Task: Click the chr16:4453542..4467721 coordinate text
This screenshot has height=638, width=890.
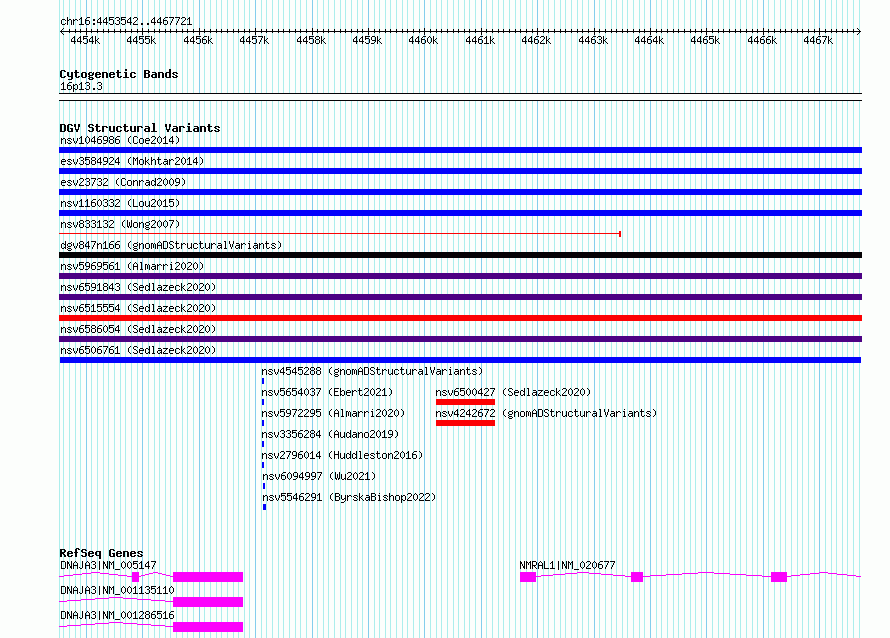Action: click(126, 22)
